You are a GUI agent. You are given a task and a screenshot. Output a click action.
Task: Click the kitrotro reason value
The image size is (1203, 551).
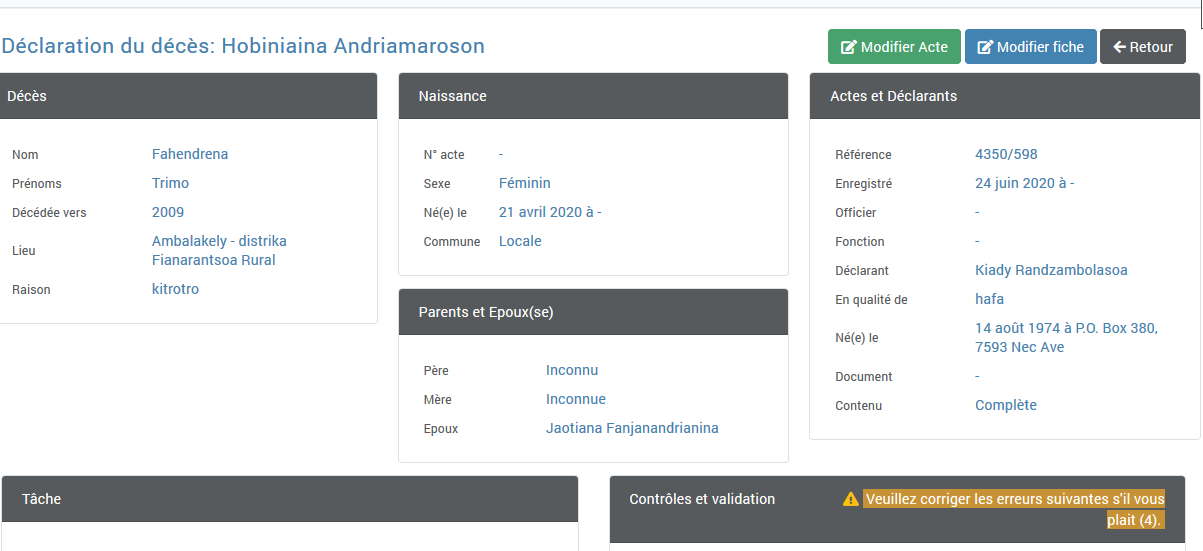tap(175, 289)
